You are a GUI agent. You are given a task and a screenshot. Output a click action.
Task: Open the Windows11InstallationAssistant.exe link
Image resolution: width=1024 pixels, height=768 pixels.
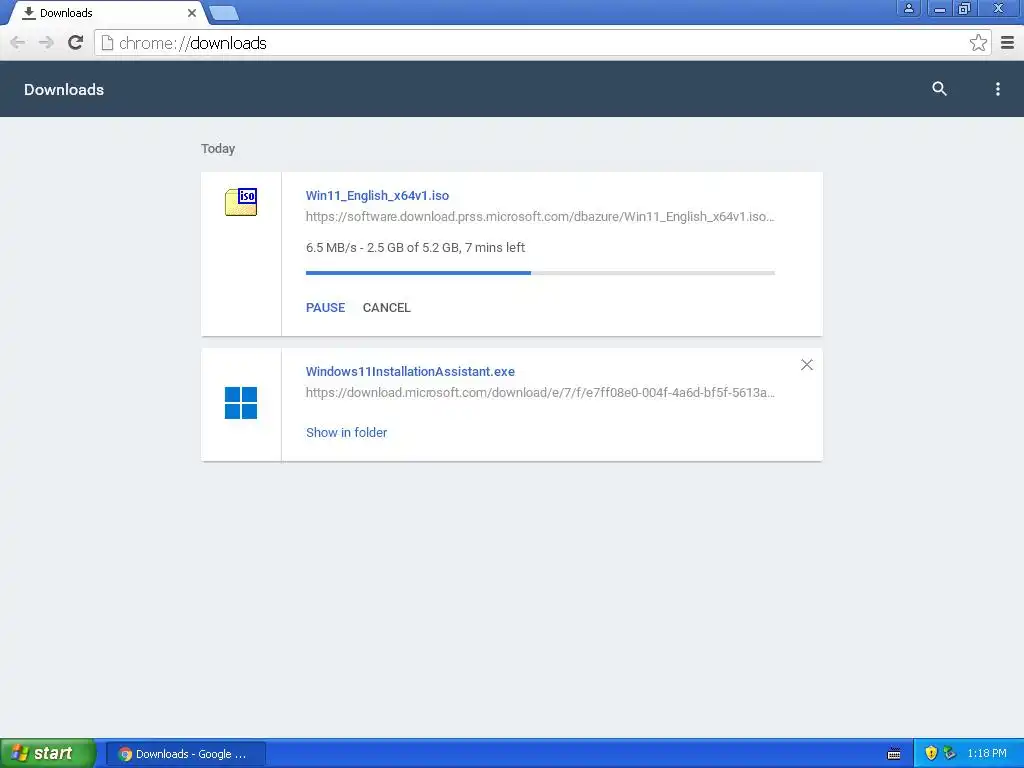410,372
